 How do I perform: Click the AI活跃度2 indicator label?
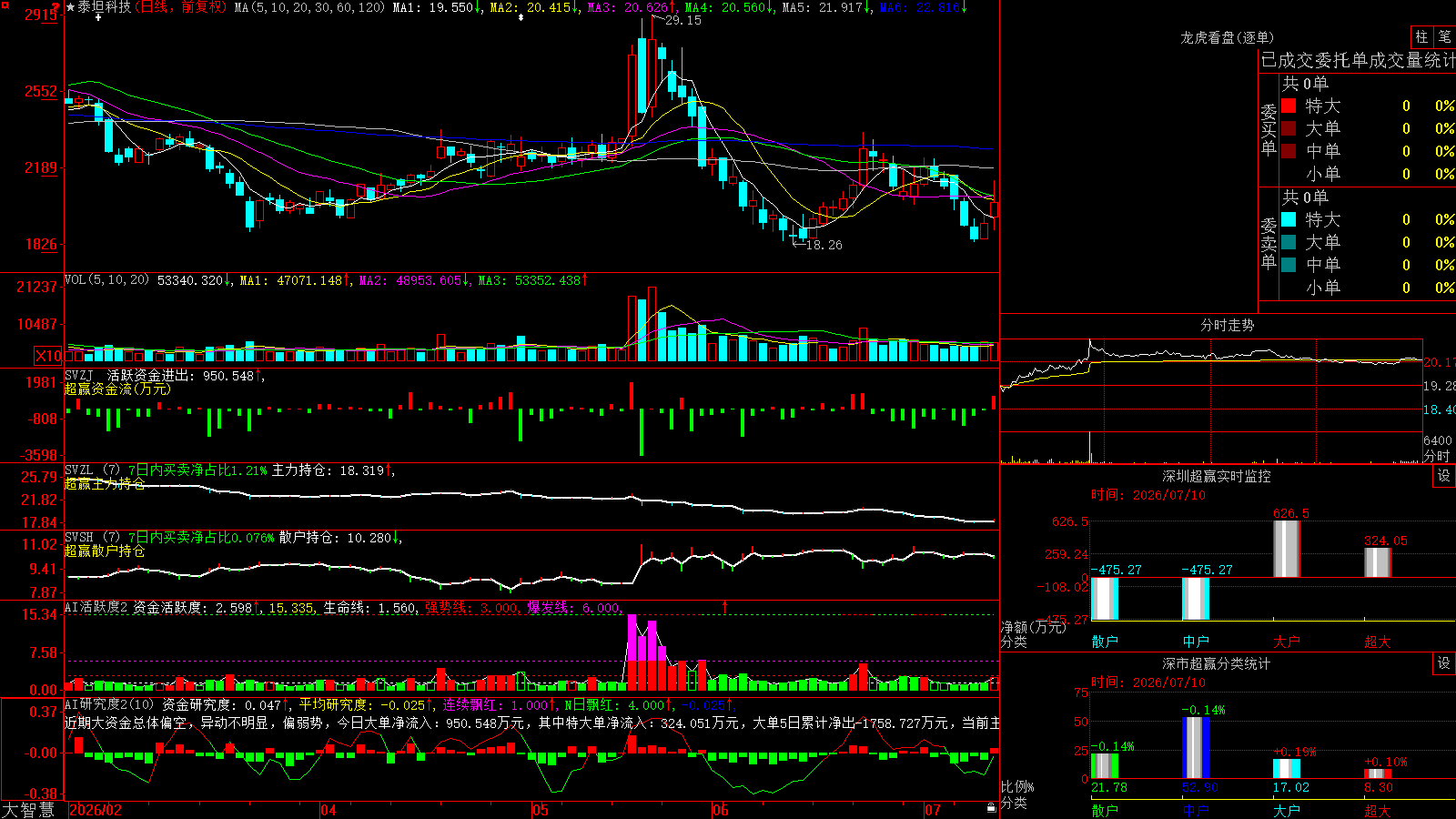(x=96, y=607)
